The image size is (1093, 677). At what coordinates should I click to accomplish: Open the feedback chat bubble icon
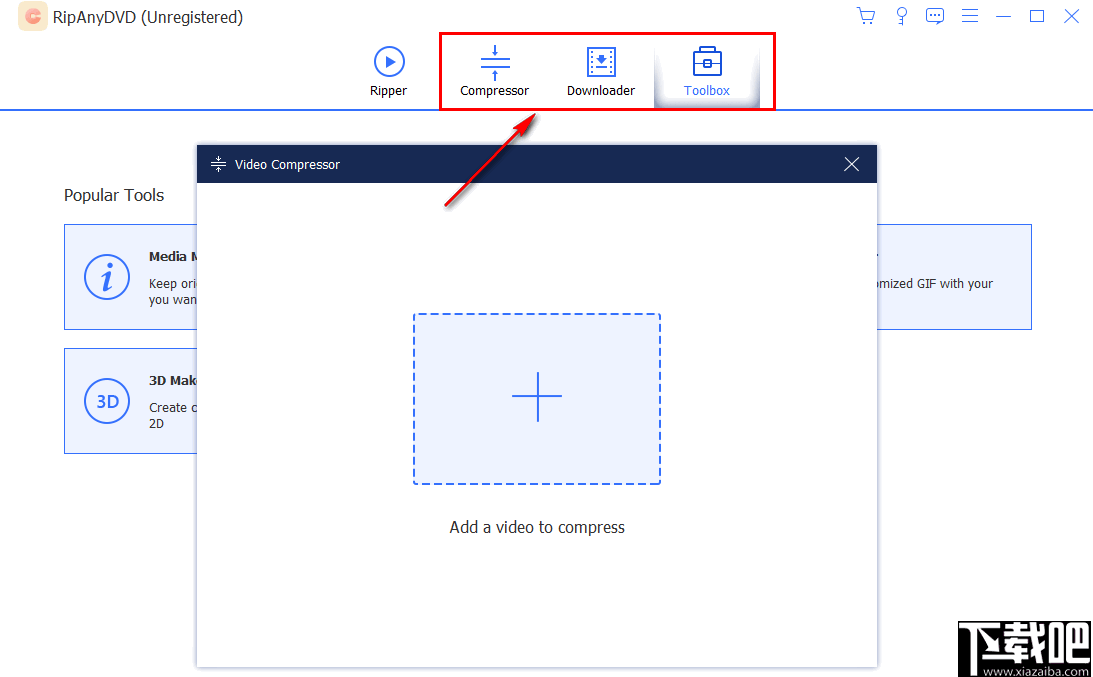[x=935, y=16]
